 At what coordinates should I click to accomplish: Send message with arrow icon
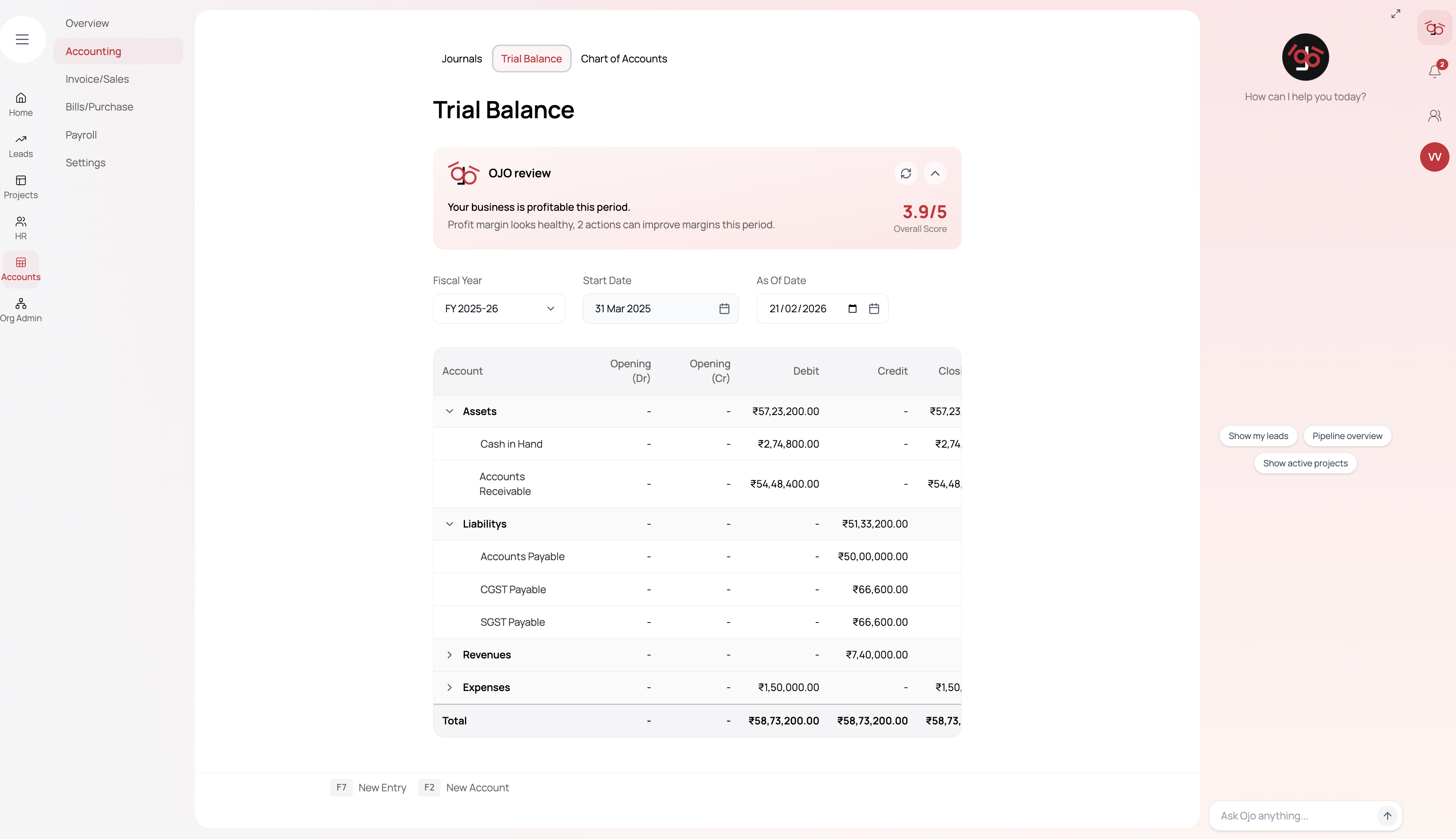[1387, 815]
